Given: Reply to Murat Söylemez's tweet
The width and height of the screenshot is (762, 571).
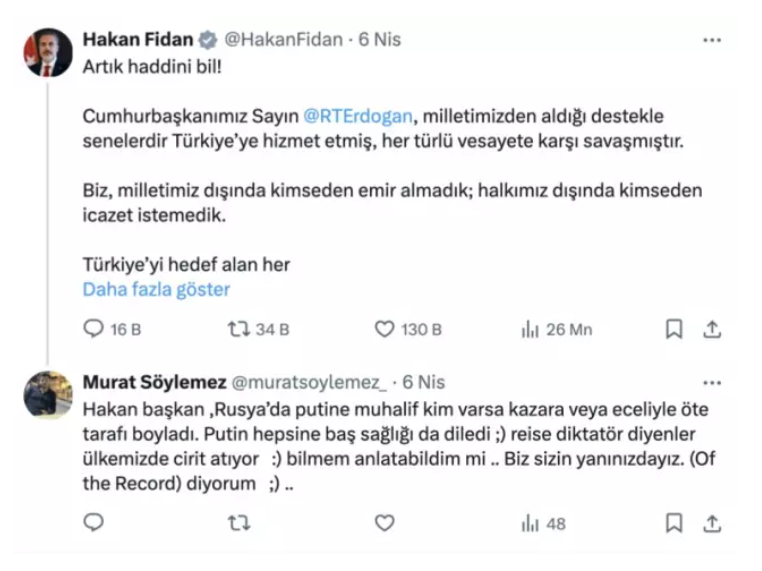Looking at the screenshot, I should tap(93, 522).
